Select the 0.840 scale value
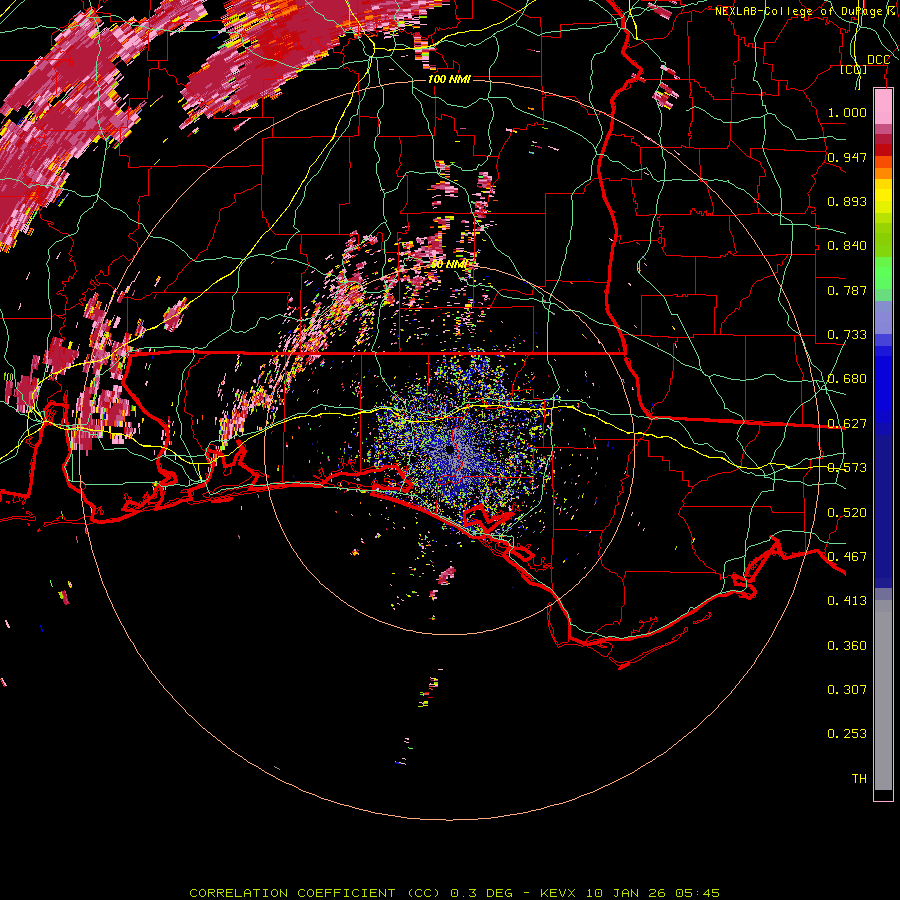The width and height of the screenshot is (900, 900). click(847, 246)
